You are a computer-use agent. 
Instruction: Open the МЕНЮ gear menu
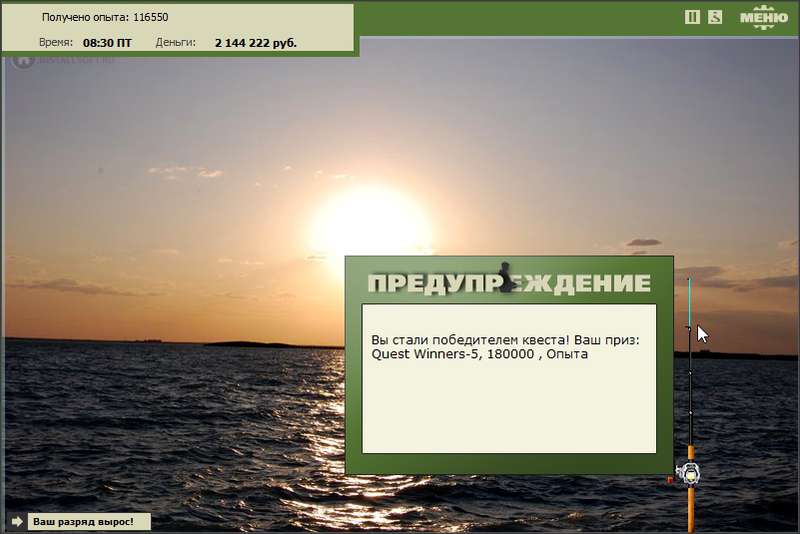point(763,17)
